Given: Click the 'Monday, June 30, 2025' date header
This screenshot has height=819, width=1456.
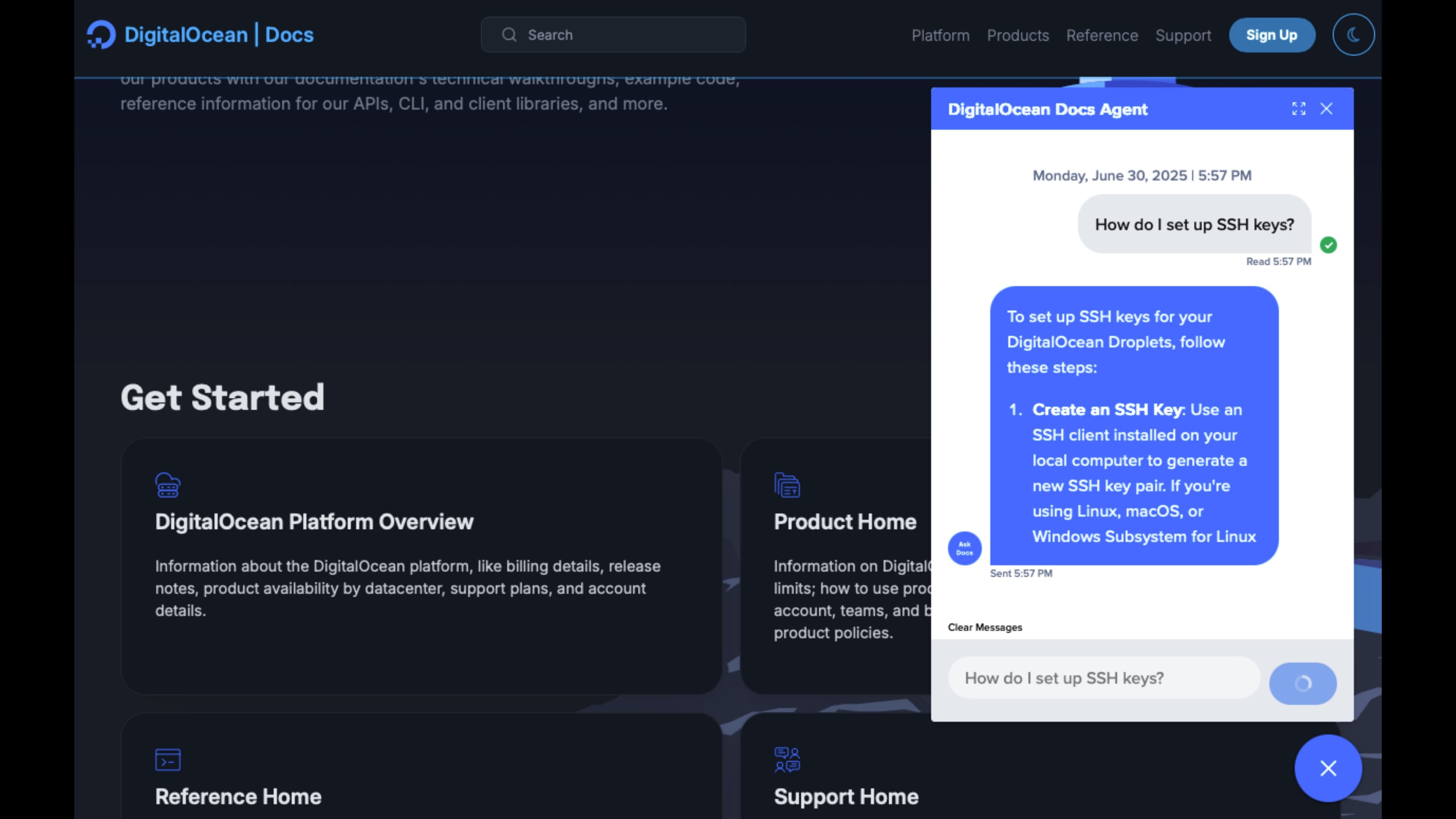Looking at the screenshot, I should pyautogui.click(x=1142, y=176).
